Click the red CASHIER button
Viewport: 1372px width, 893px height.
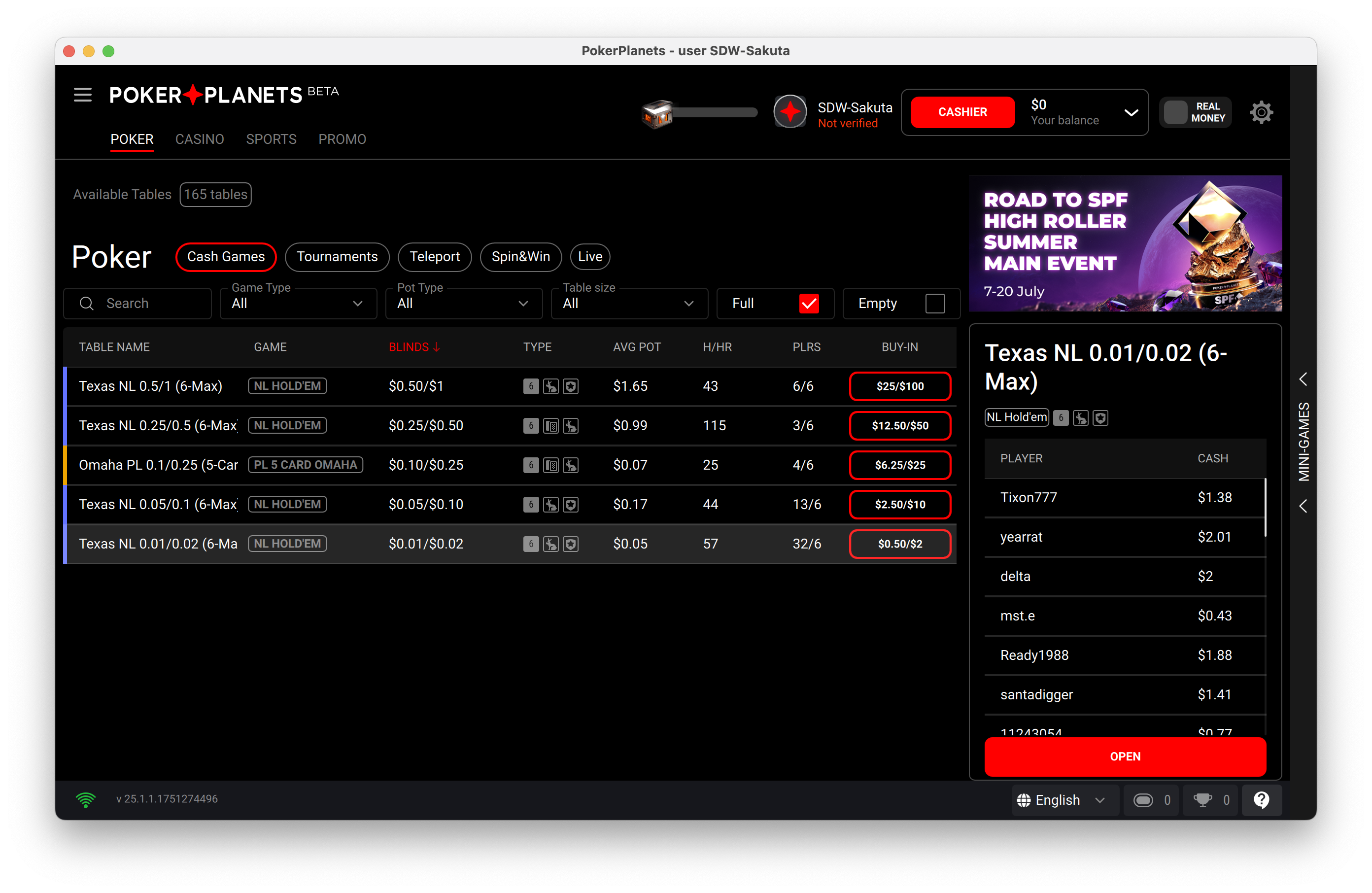pos(962,112)
